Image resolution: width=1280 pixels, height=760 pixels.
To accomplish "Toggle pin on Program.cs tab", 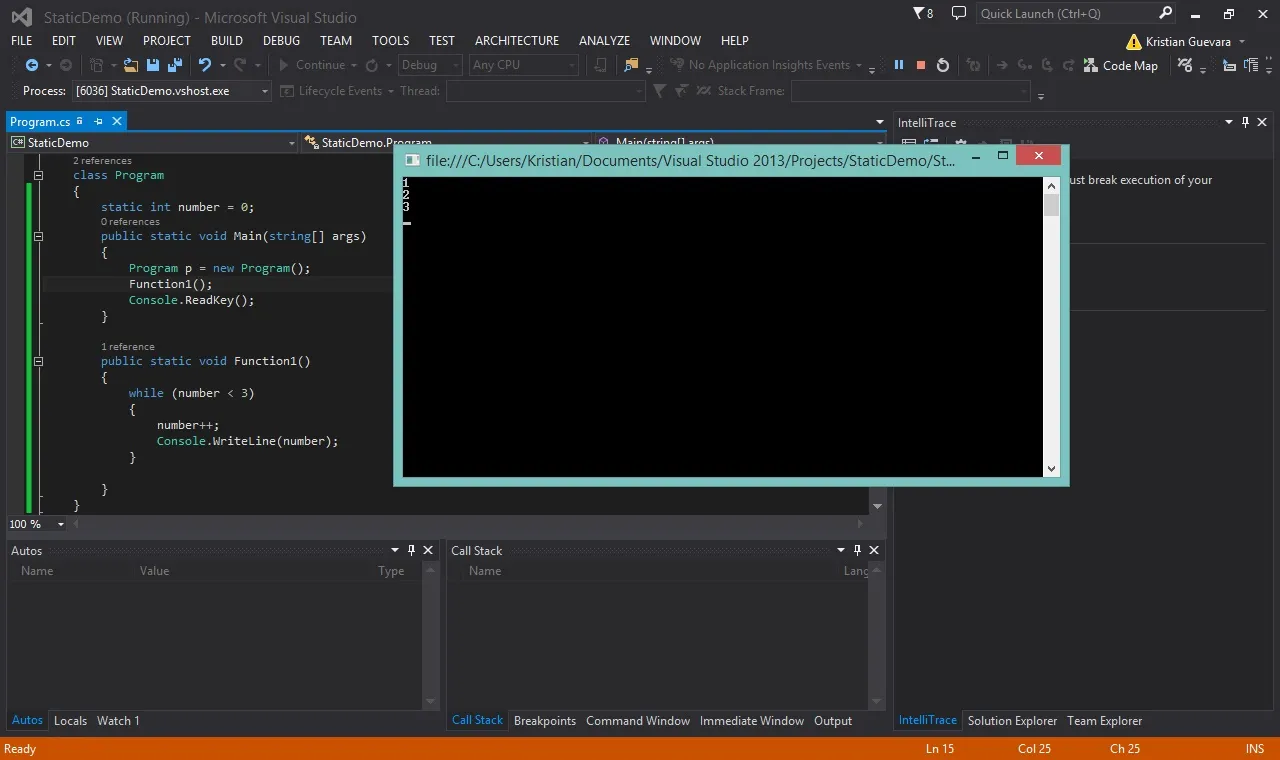I will point(99,121).
